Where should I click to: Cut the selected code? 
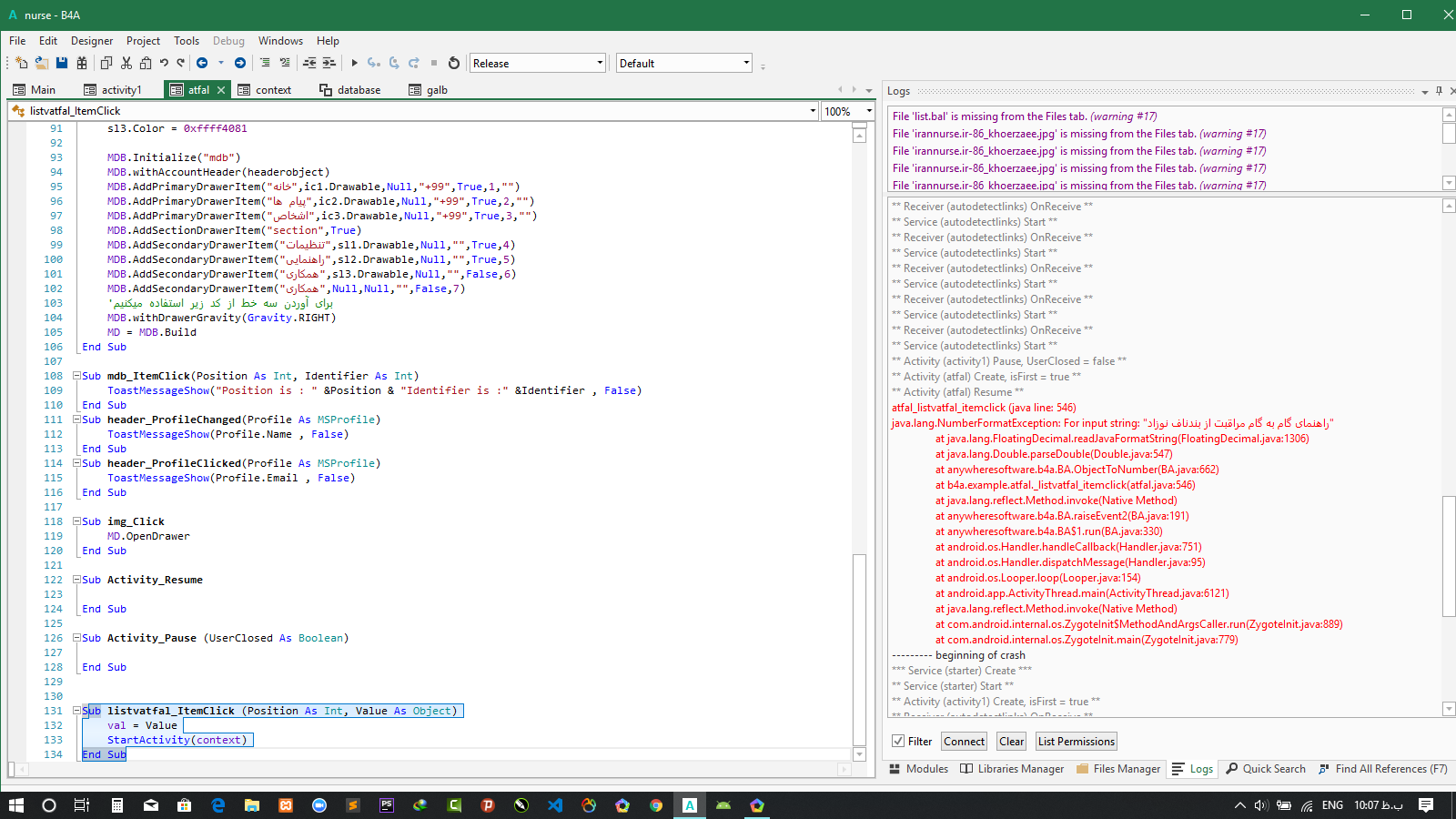pos(125,62)
